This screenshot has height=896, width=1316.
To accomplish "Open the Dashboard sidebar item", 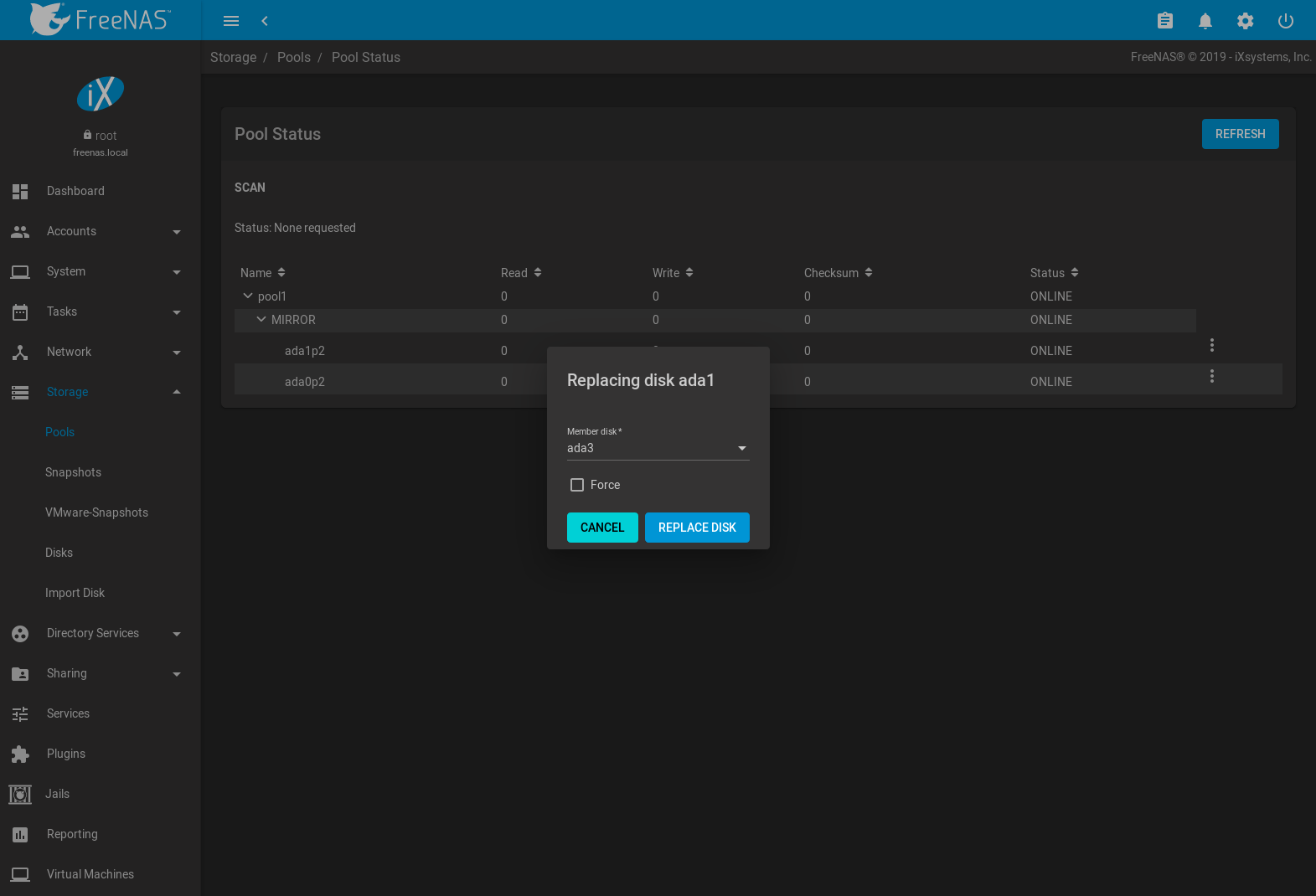I will [75, 191].
